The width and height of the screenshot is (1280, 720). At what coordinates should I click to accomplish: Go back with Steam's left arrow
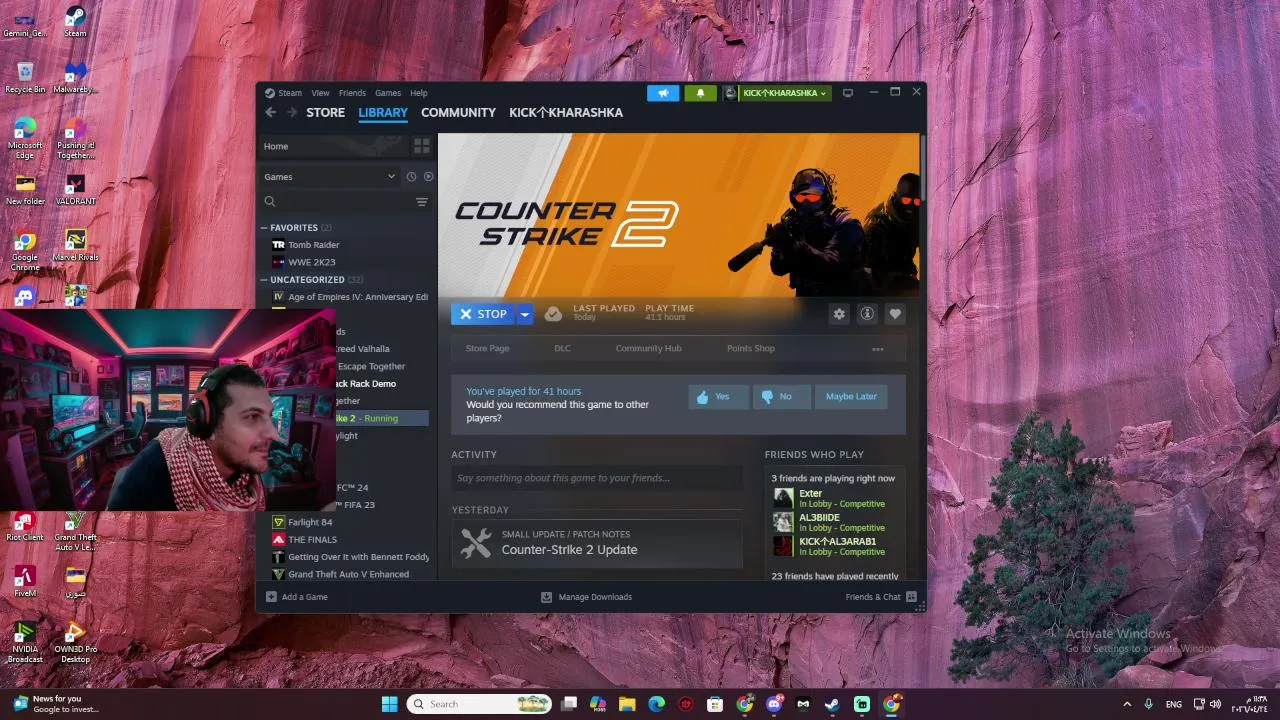[x=270, y=112]
